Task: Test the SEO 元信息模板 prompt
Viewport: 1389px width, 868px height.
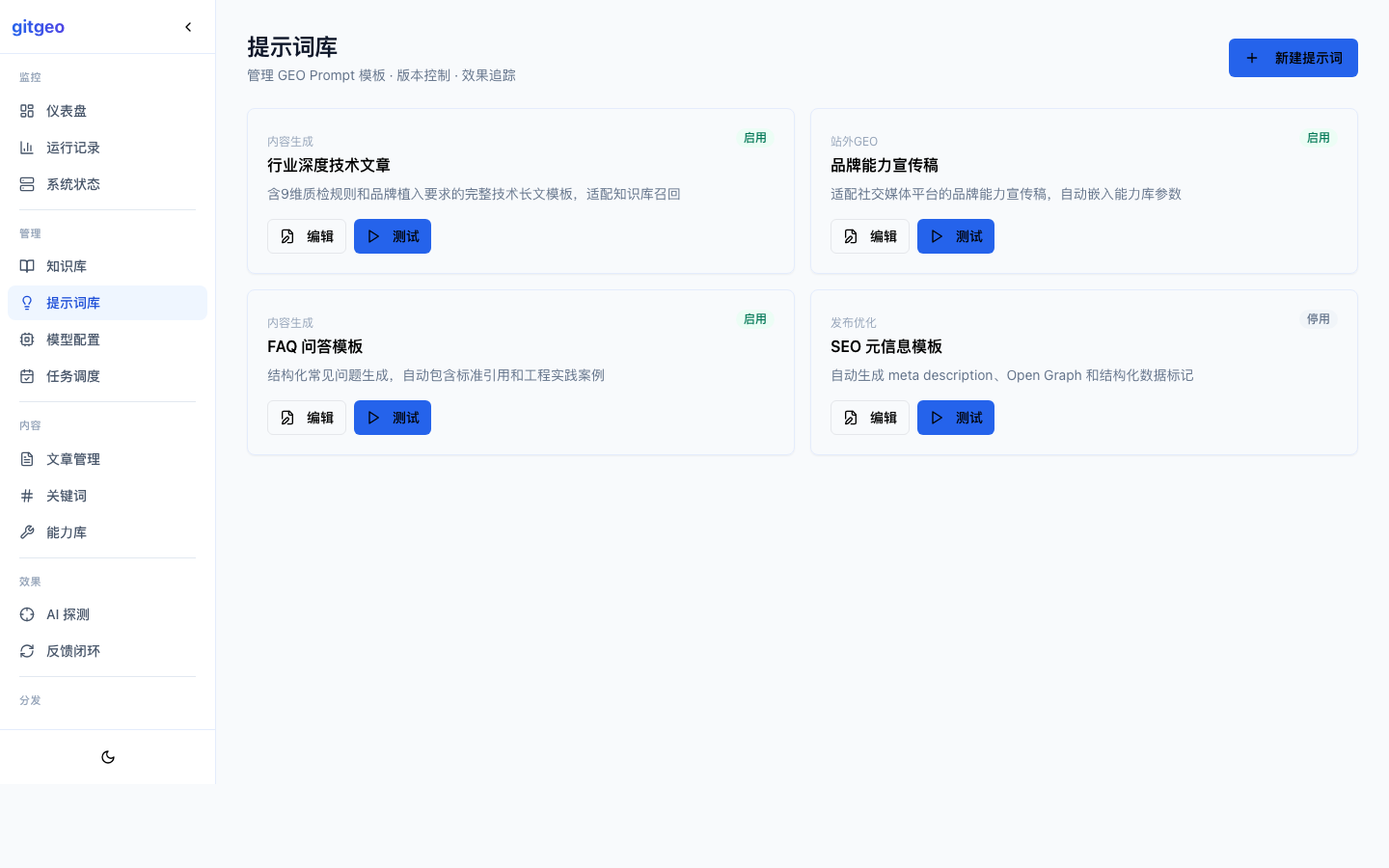Action: tap(956, 418)
